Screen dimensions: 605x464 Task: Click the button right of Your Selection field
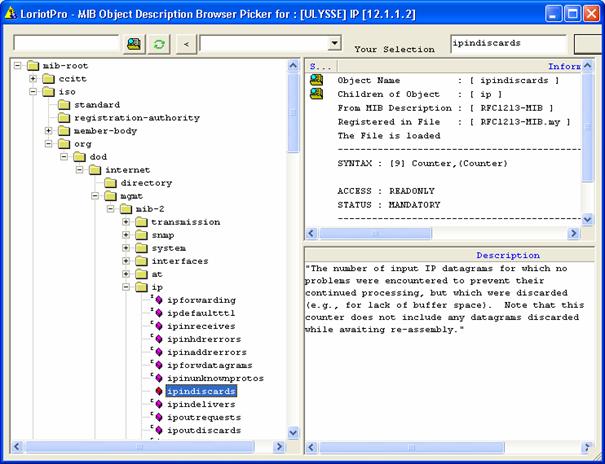[590, 44]
